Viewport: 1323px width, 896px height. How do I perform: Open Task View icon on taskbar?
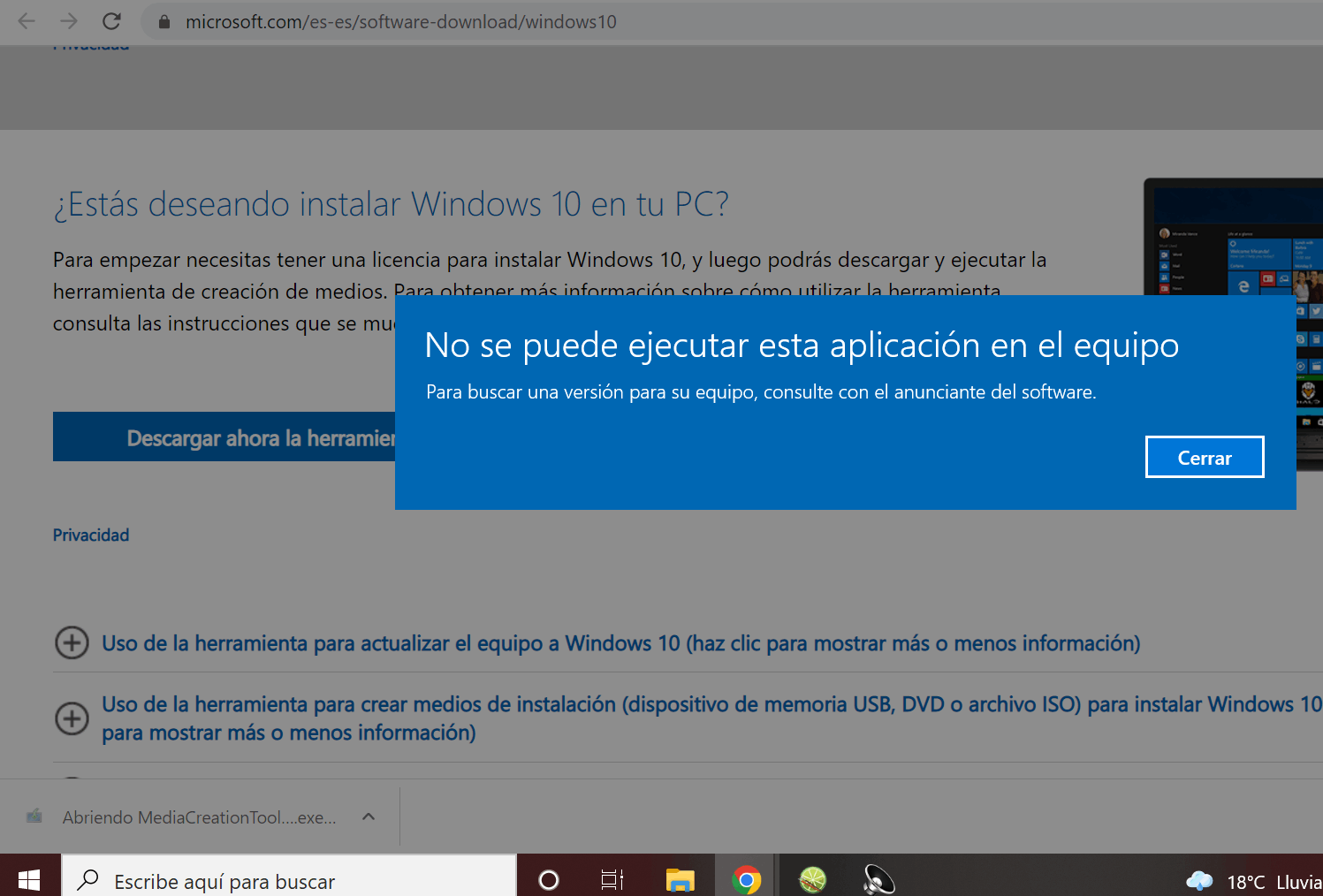(612, 880)
